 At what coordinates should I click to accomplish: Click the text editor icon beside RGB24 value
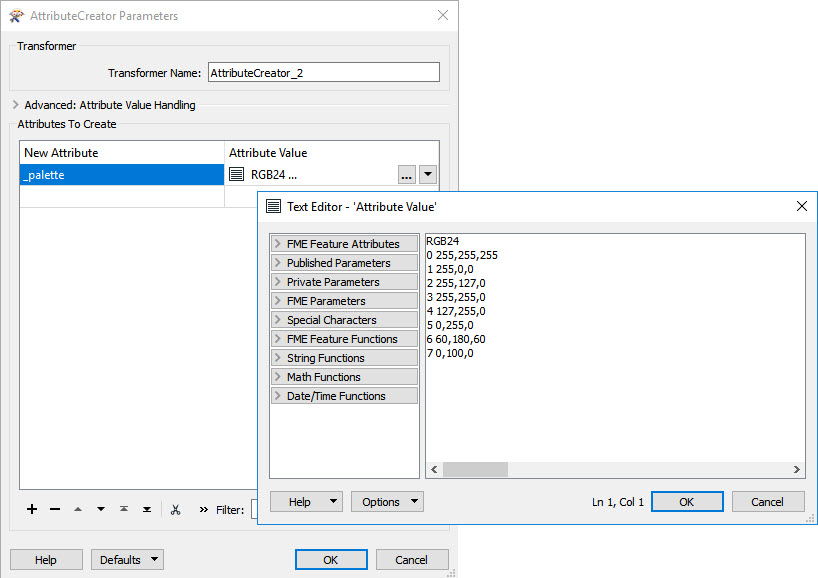pos(236,174)
